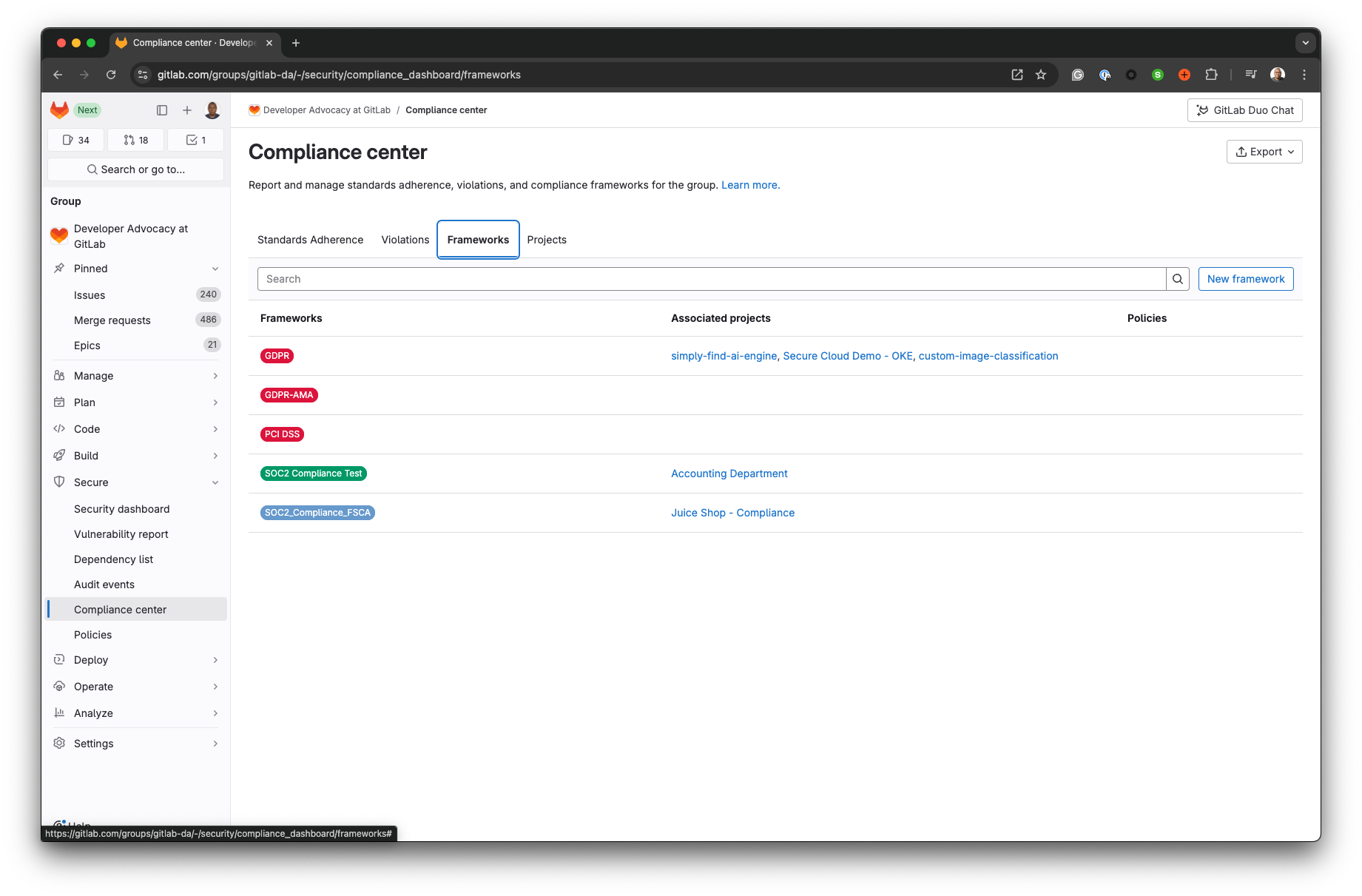Open Security dashboard in sidebar
This screenshot has height=896, width=1362.
click(x=136, y=509)
